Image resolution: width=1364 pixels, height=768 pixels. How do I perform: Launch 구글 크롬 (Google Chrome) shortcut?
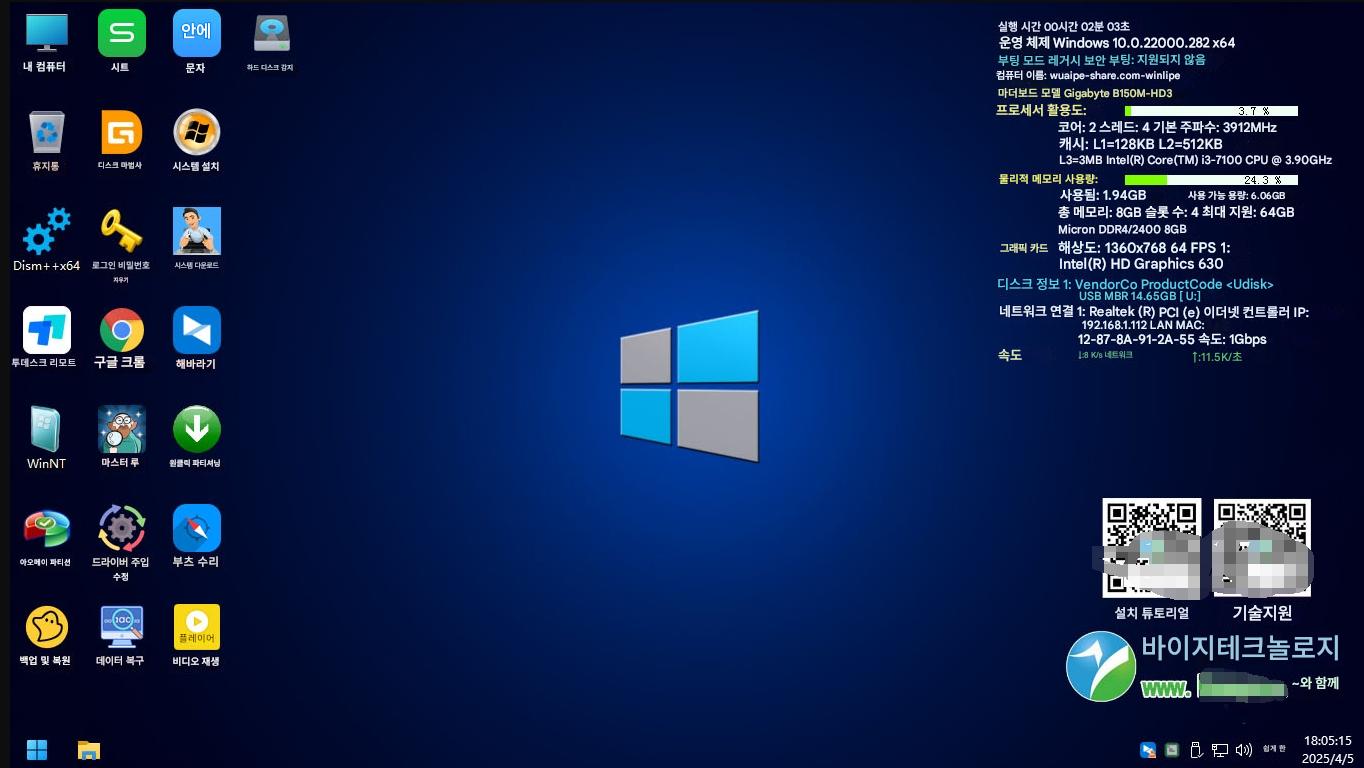pyautogui.click(x=121, y=330)
